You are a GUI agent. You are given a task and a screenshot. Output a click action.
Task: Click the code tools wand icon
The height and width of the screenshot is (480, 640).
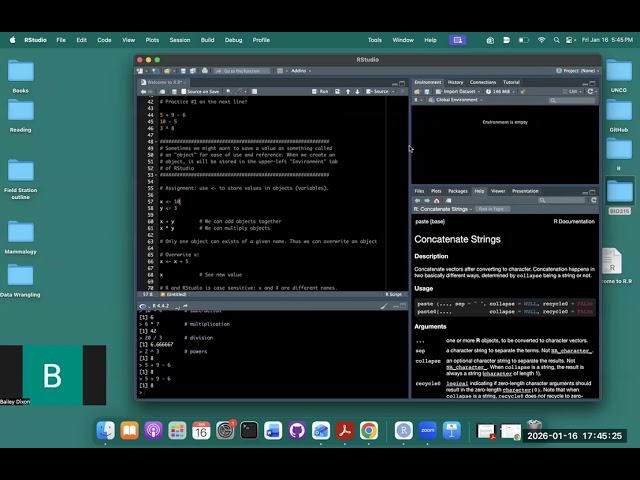[x=239, y=91]
